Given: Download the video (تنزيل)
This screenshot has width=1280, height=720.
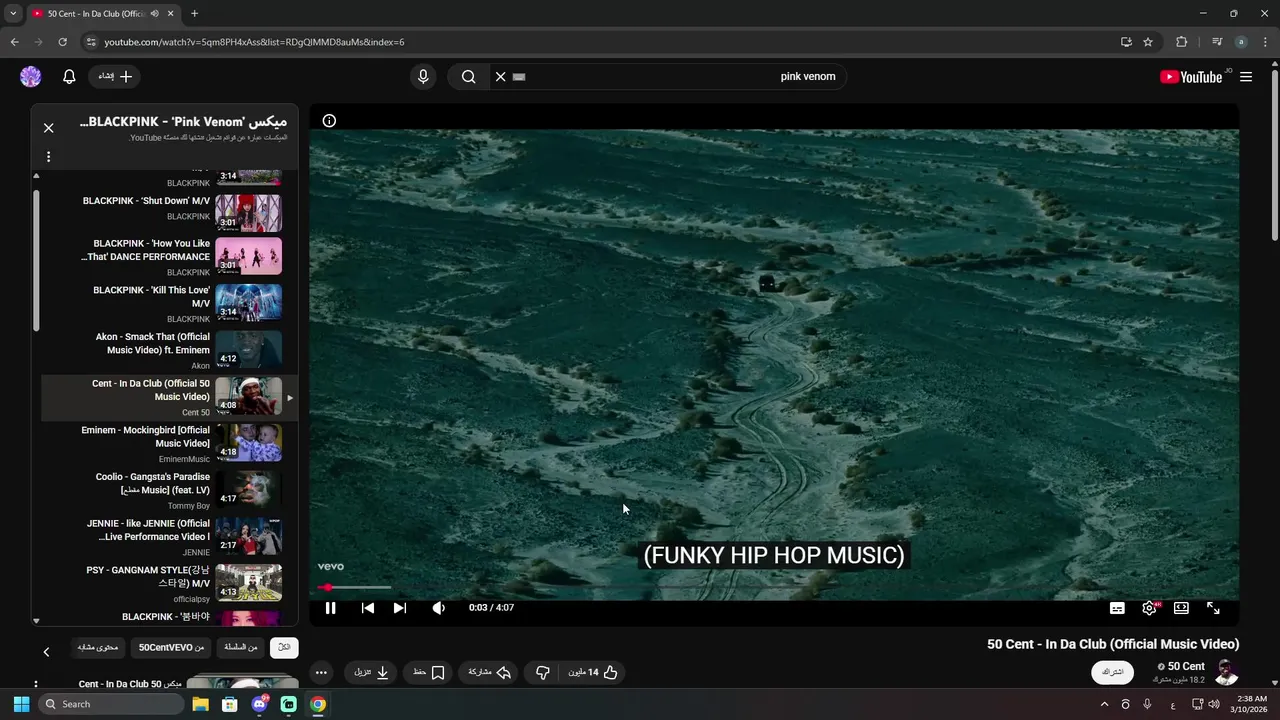Looking at the screenshot, I should click(371, 673).
